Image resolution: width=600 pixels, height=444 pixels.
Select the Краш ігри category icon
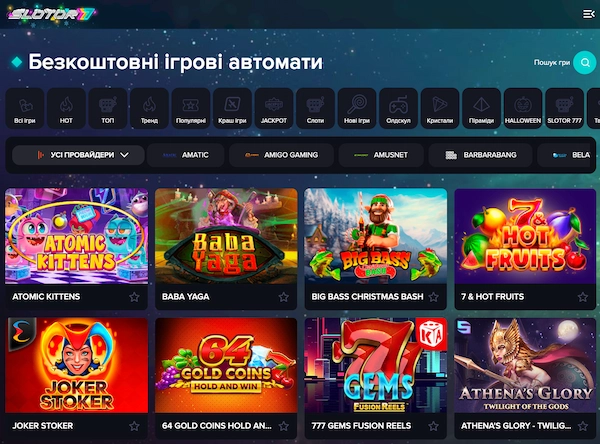click(x=232, y=108)
